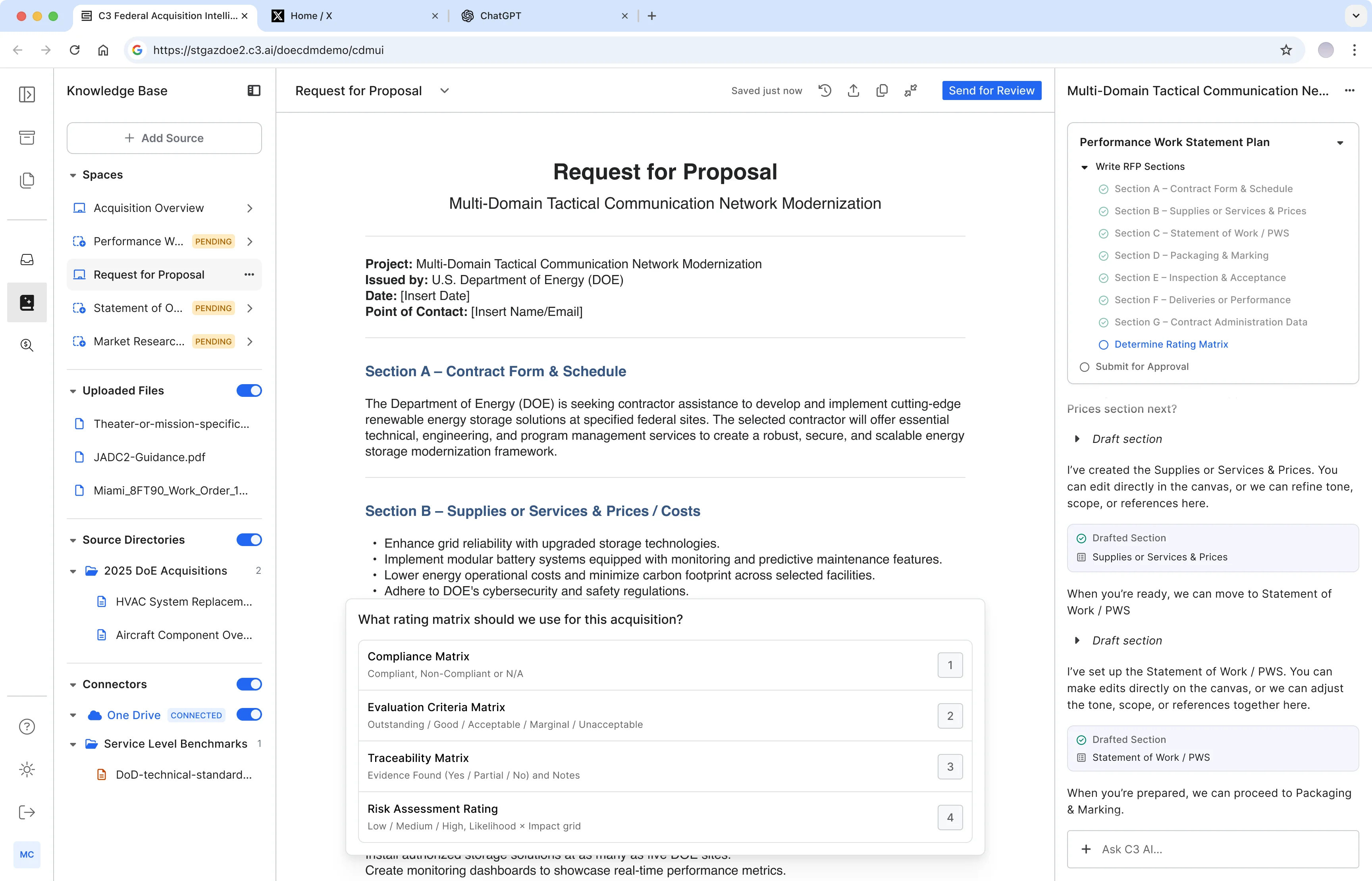Screen dimensions: 1372x881
Task: Go to browser home icon
Action: click(103, 50)
